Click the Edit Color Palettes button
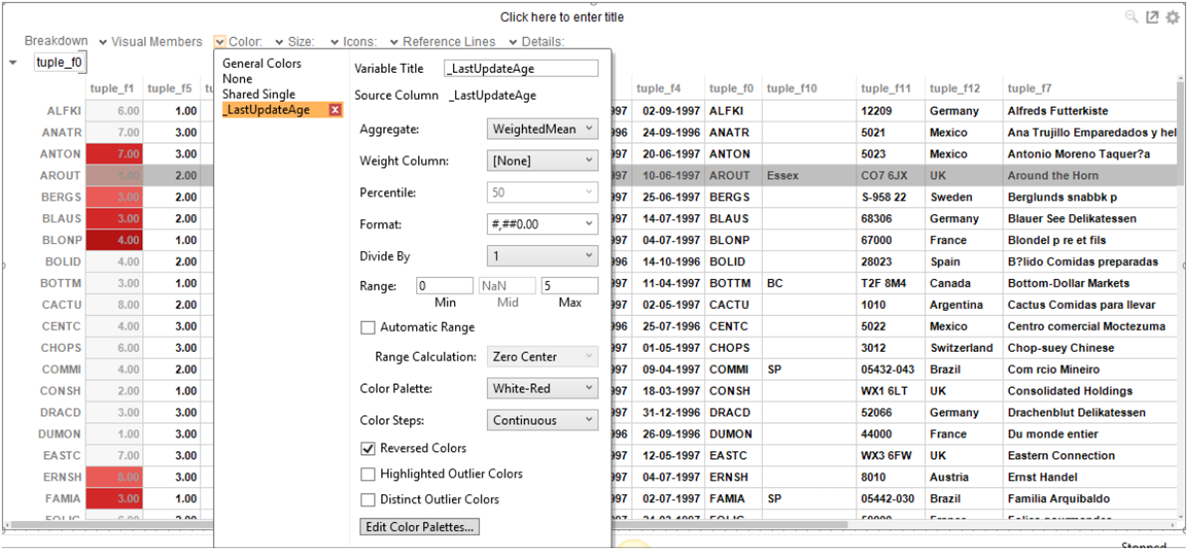1188x550 pixels. click(x=419, y=527)
